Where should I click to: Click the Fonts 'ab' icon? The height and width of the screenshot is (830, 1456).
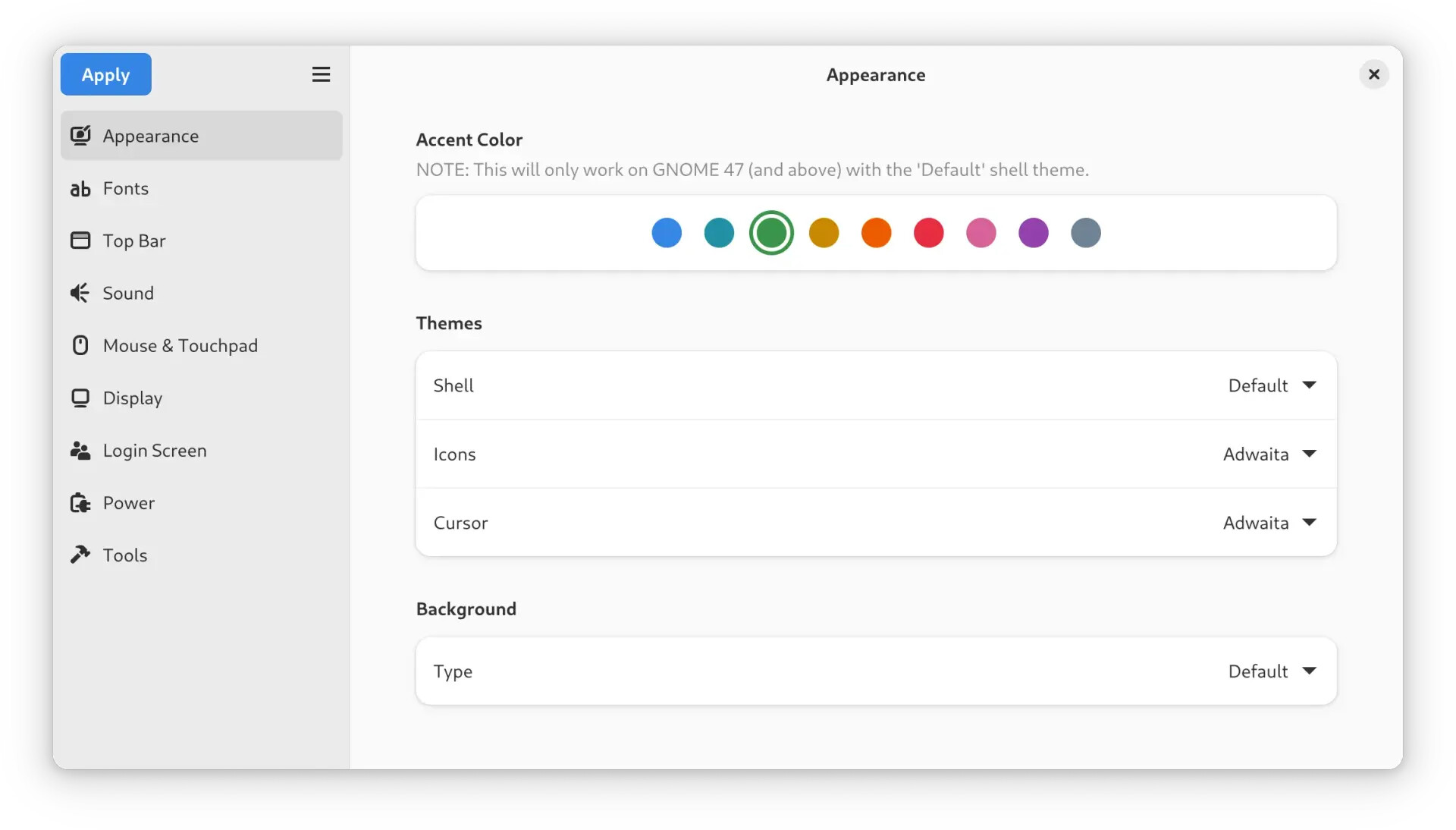(x=80, y=189)
